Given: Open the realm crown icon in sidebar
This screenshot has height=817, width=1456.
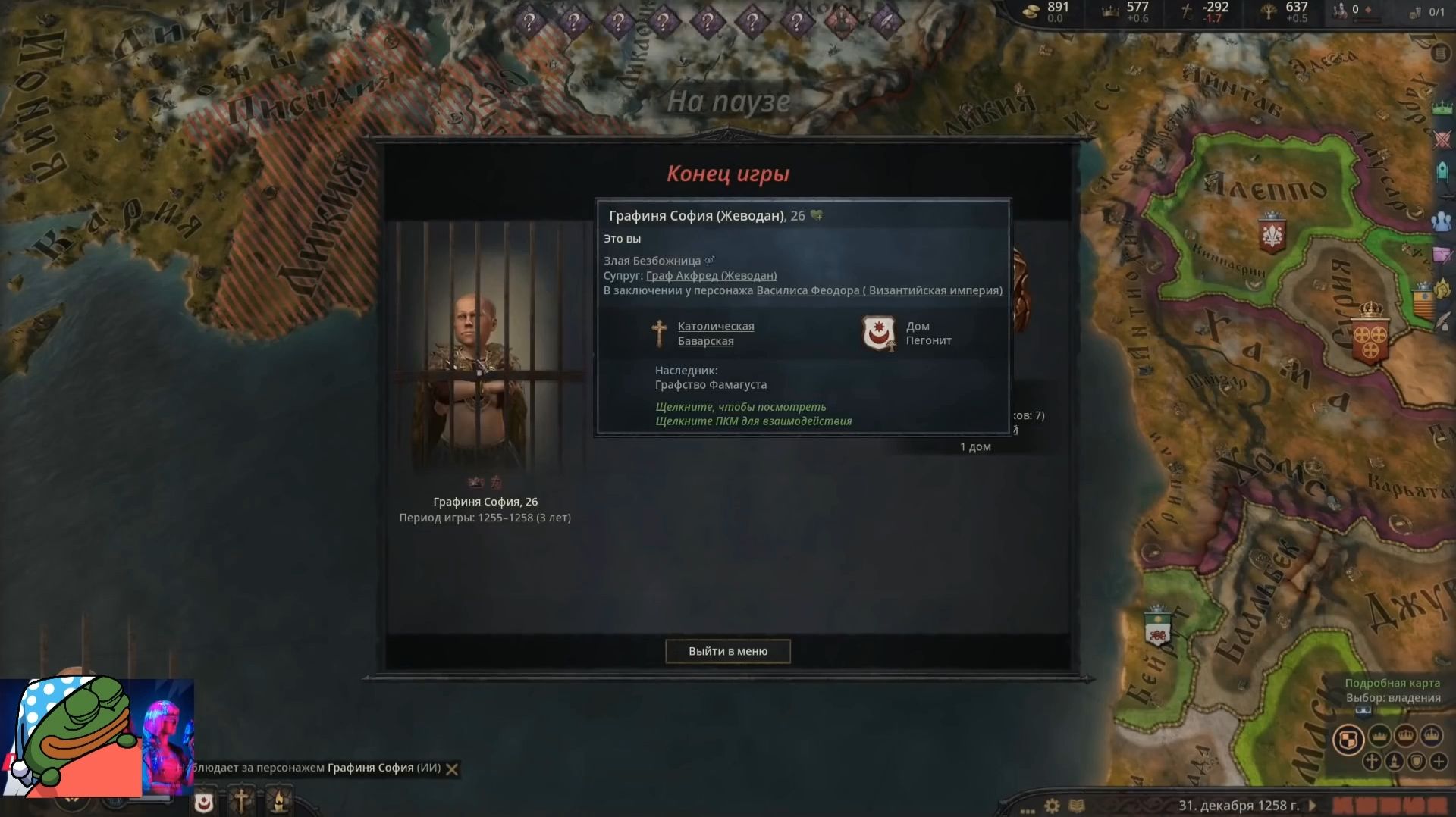Looking at the screenshot, I should click(1442, 107).
